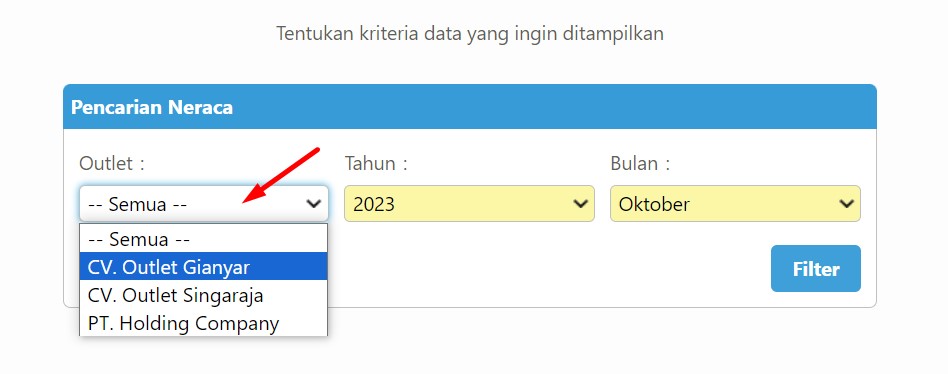
Task: Click the chevron arrow on the Bulan select
Action: pyautogui.click(x=846, y=204)
